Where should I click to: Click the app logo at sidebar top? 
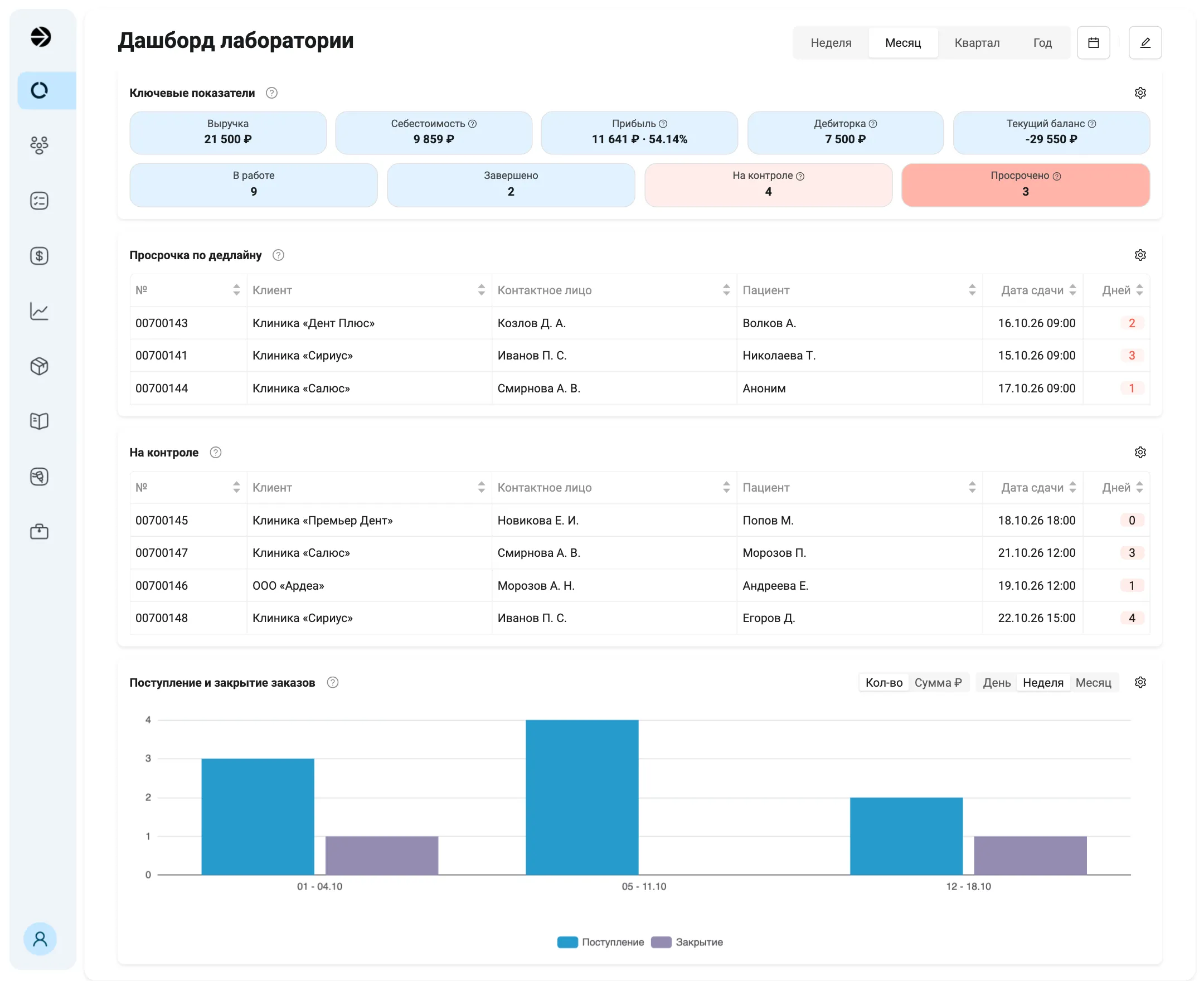pos(41,37)
